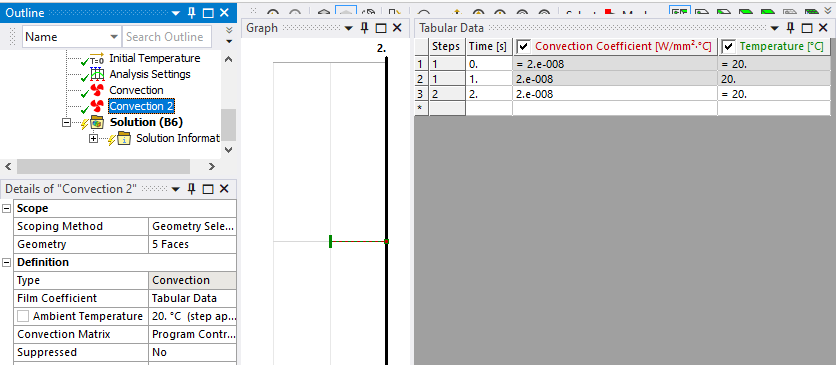Image resolution: width=836 pixels, height=365 pixels.
Task: Select the Convection item's fan icon
Action: [97, 90]
